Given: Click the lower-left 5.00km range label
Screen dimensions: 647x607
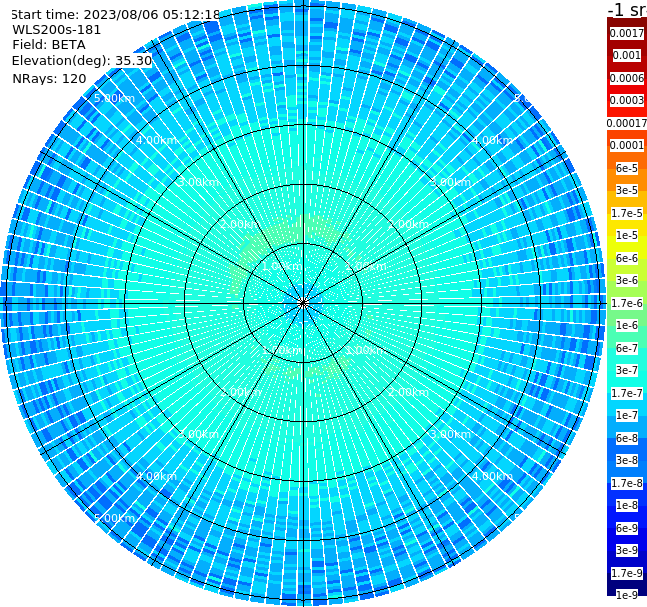Looking at the screenshot, I should 114,518.
